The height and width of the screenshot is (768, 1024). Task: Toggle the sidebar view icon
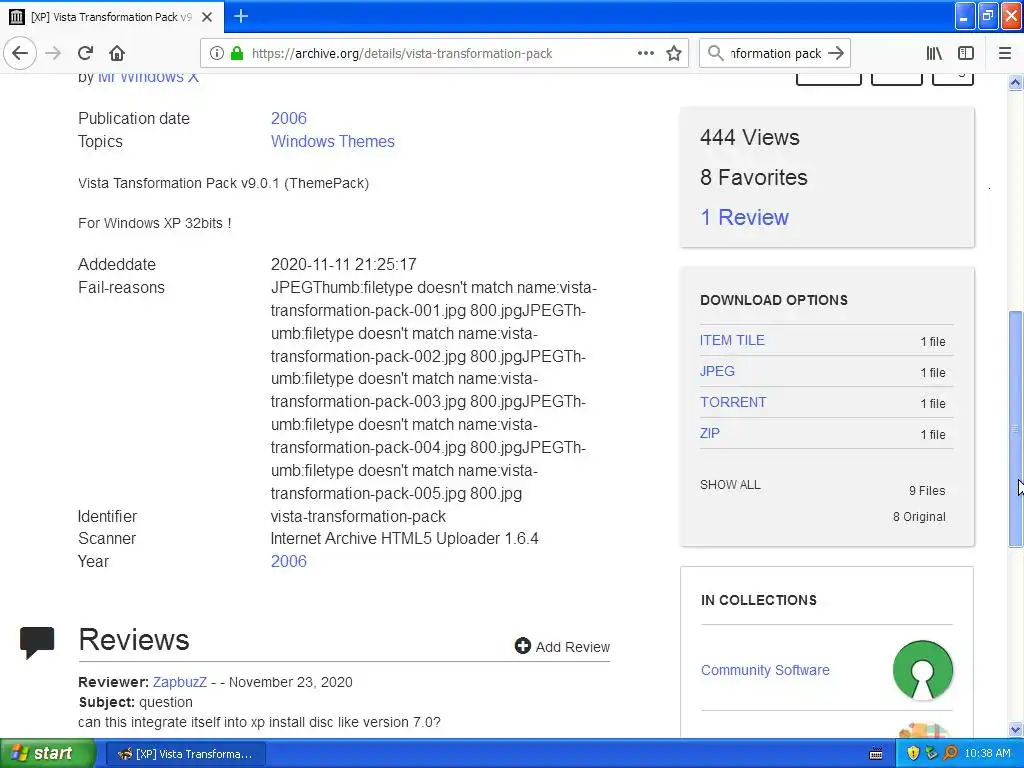(966, 53)
